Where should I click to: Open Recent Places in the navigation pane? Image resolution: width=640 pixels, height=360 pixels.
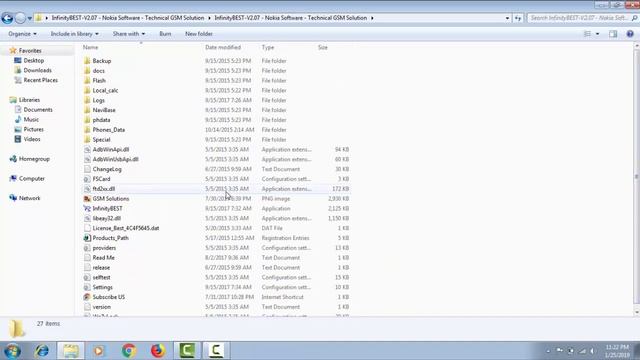pos(40,80)
